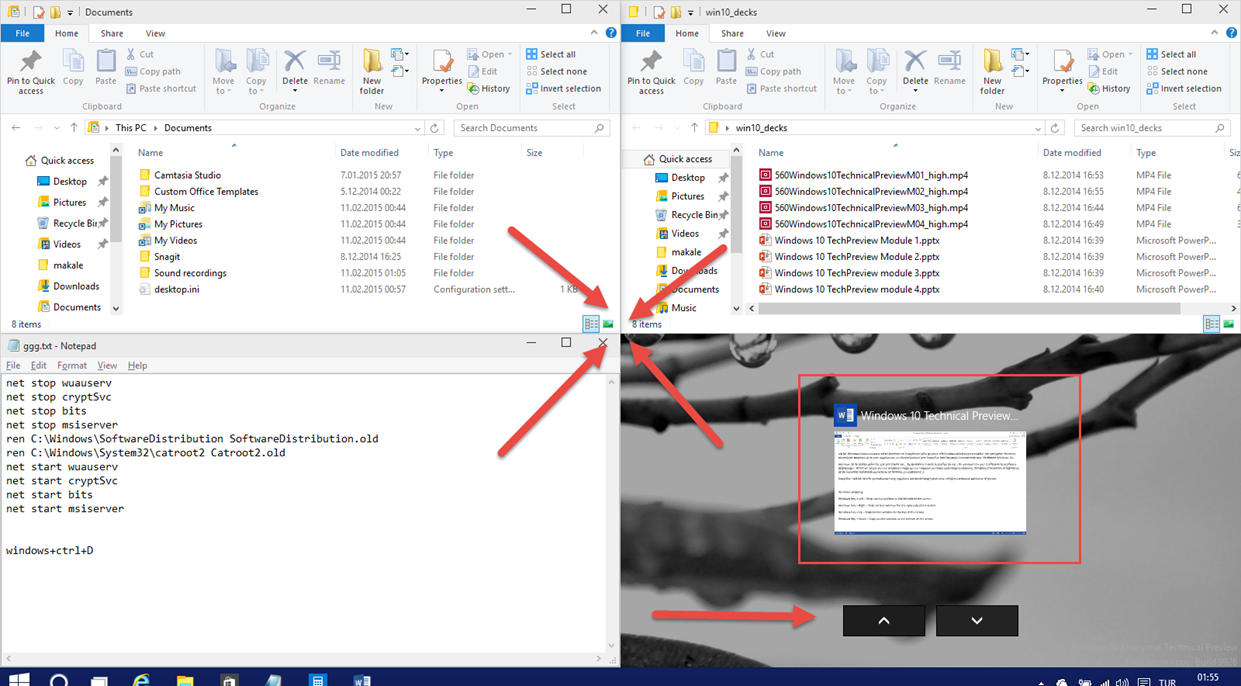This screenshot has height=686, width=1241.
Task: Click Pin to Quick access in win10_decks window
Action: click(651, 72)
